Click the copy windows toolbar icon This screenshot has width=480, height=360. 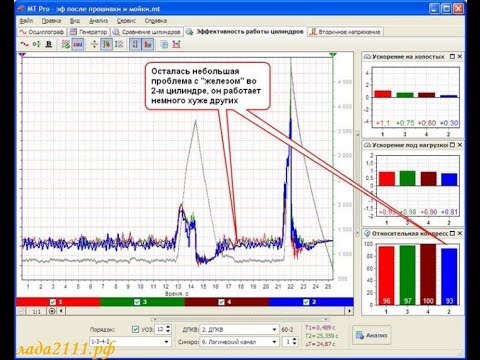click(x=164, y=44)
